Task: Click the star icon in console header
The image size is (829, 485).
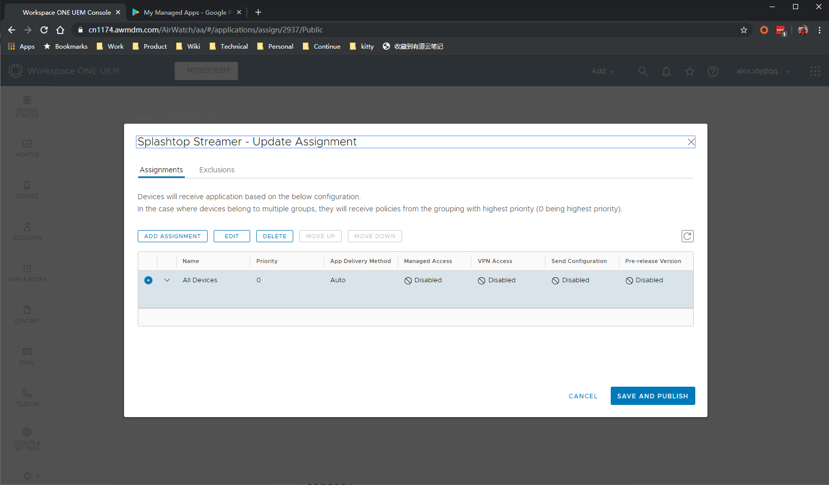Action: click(x=689, y=71)
